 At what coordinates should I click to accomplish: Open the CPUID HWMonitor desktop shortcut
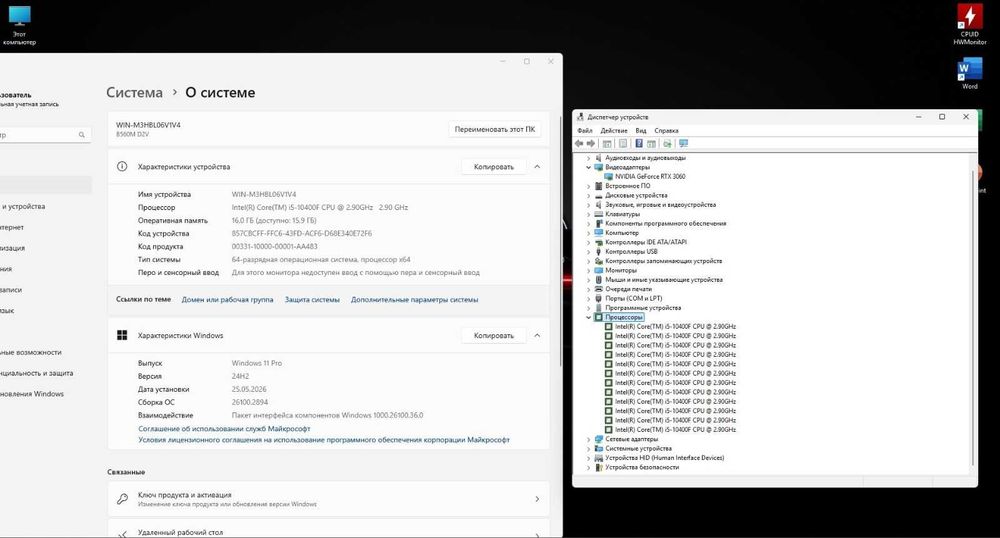969,25
